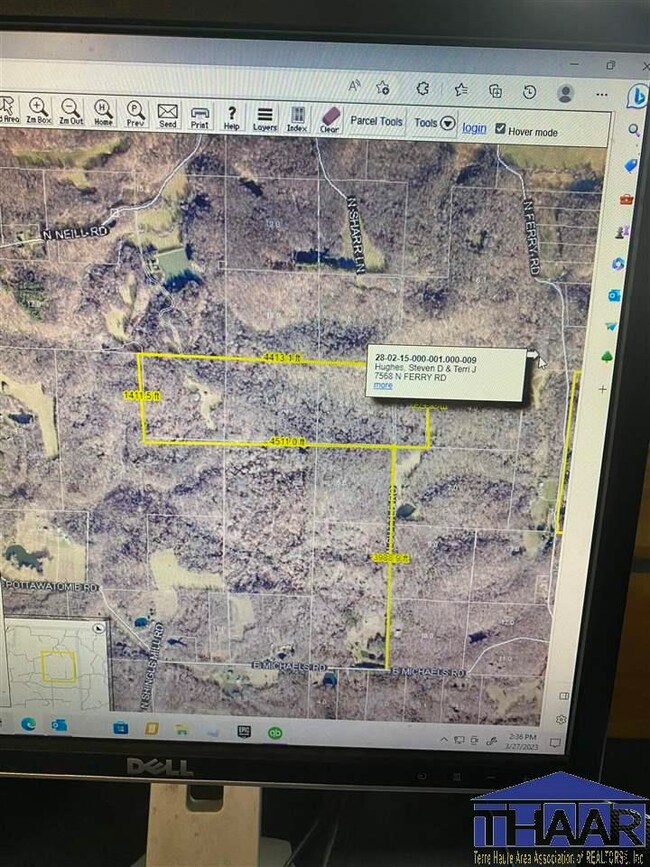Image resolution: width=650 pixels, height=867 pixels.
Task: Click the Send envelope icon
Action: click(167, 116)
